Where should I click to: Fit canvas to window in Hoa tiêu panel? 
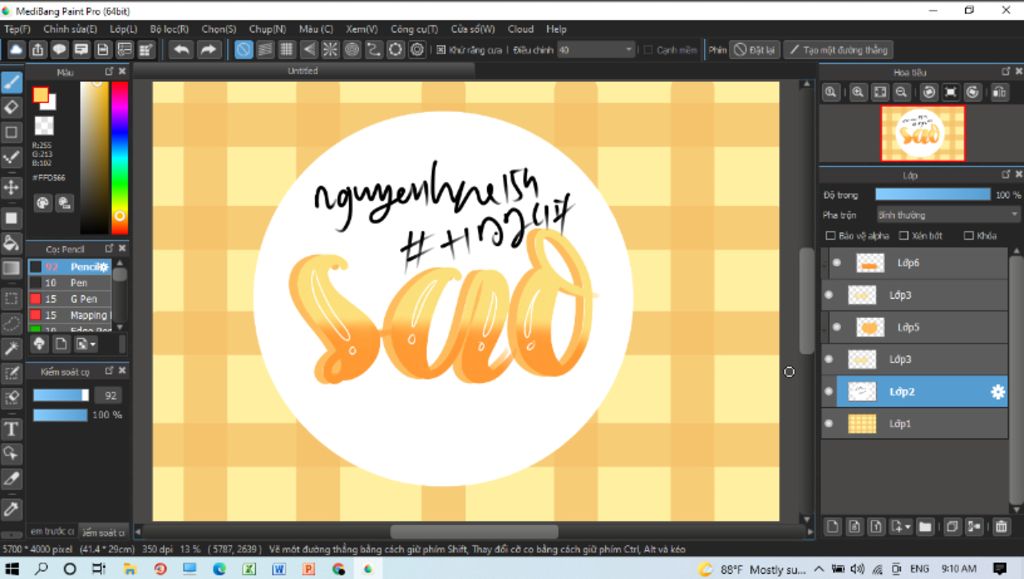(880, 93)
